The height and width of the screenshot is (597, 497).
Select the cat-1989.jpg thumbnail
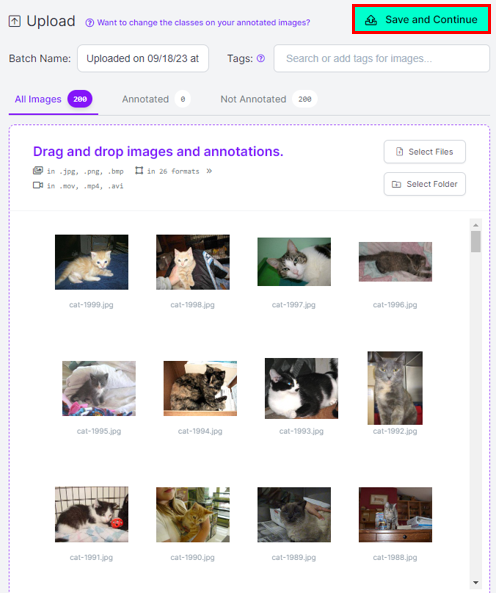[294, 514]
